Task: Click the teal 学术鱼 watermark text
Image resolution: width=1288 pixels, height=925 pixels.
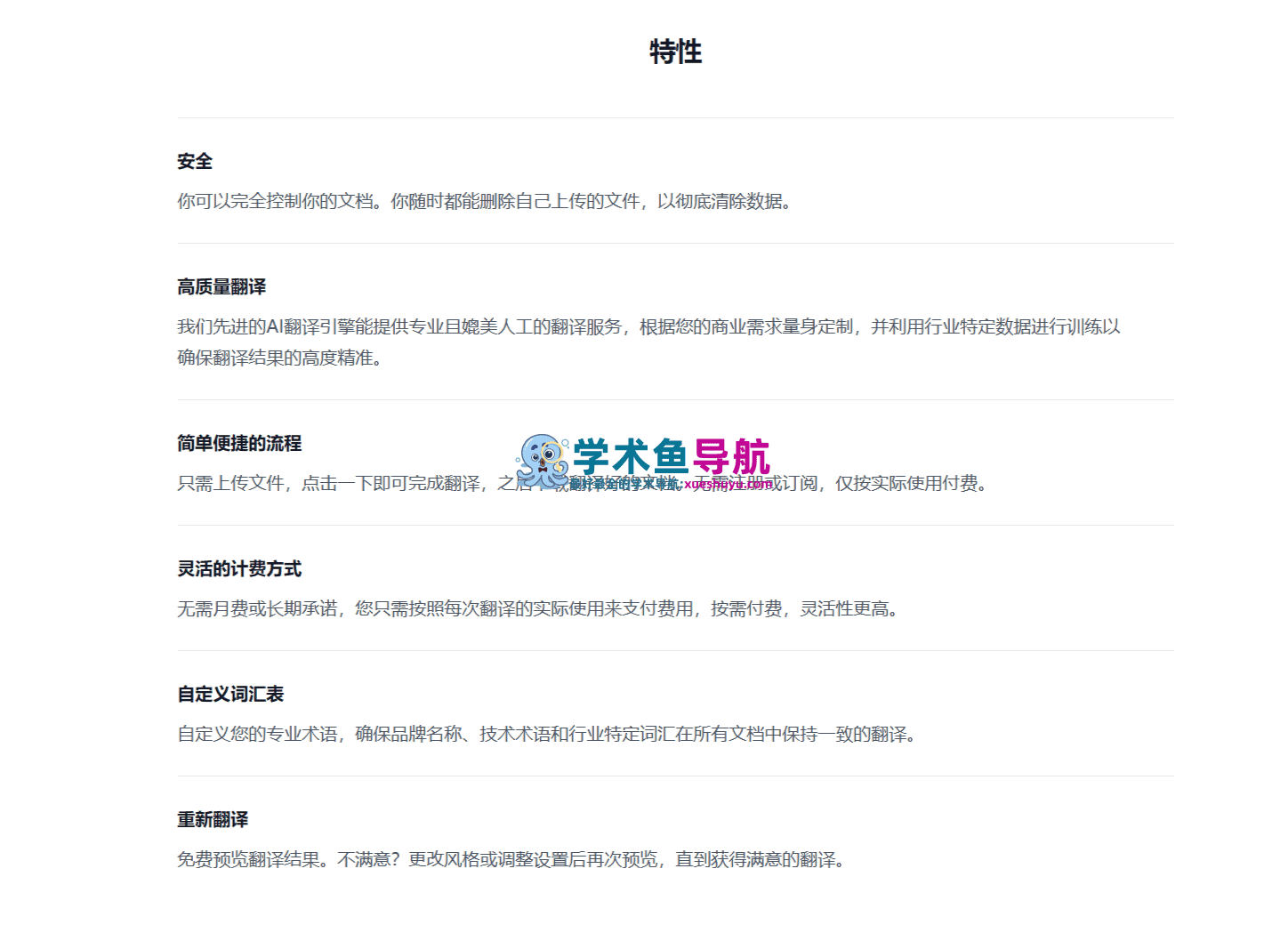Action: 632,458
